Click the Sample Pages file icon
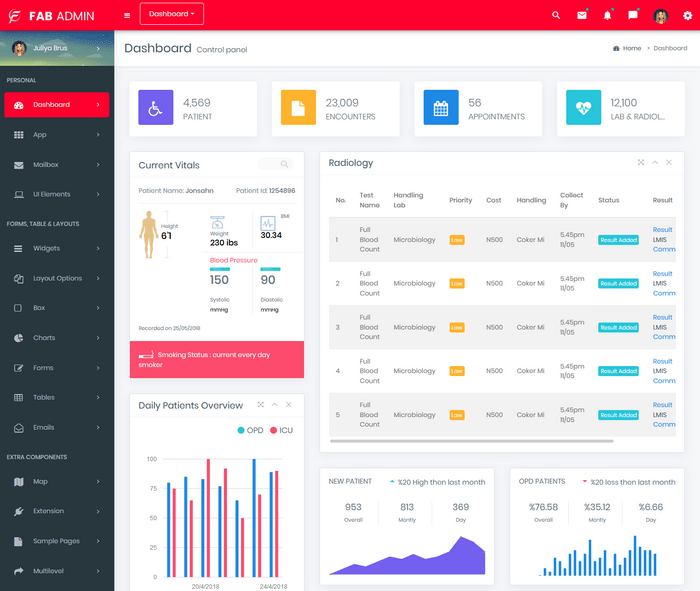This screenshot has height=591, width=700. 18,541
